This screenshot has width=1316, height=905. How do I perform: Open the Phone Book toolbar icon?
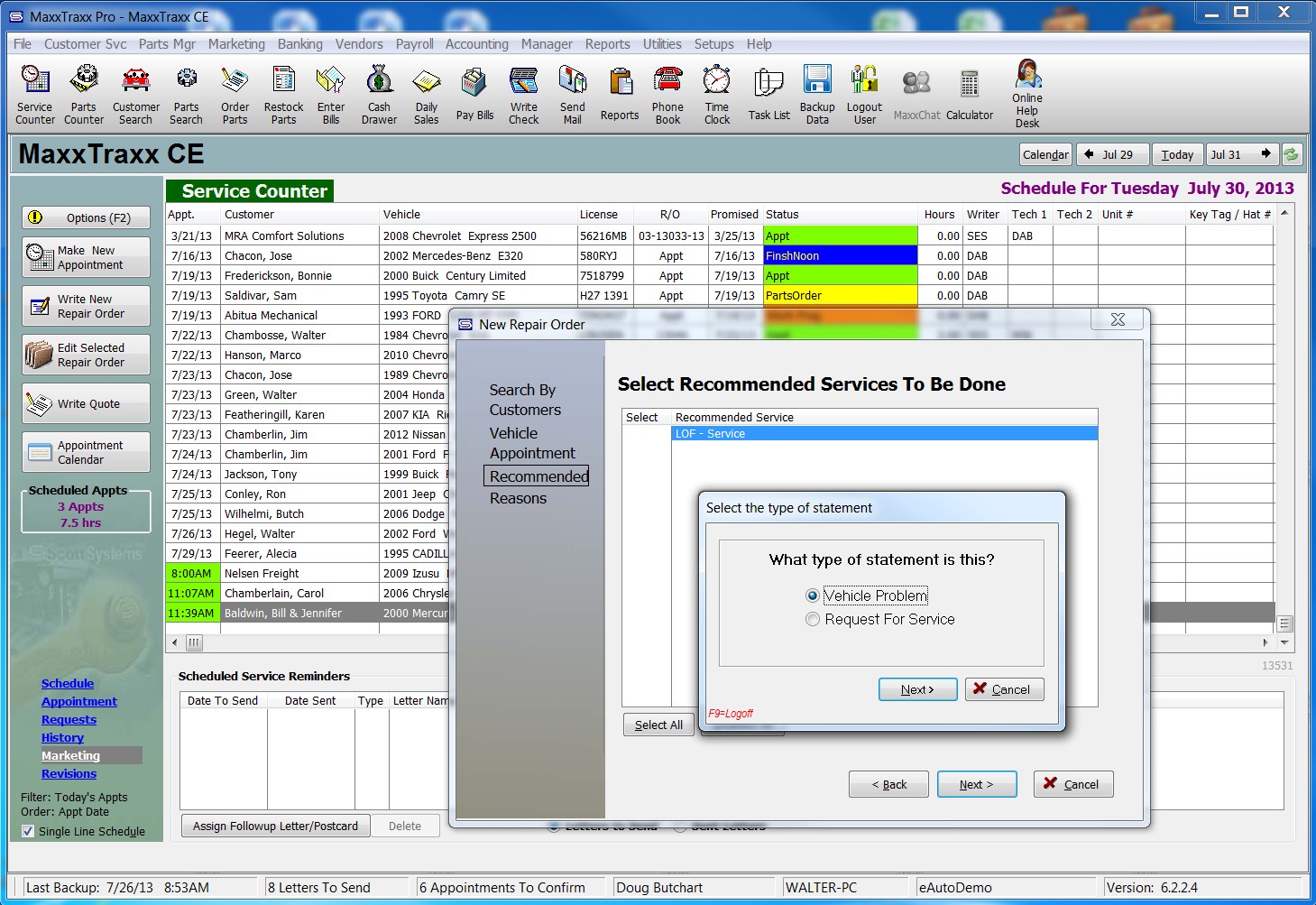tap(668, 95)
